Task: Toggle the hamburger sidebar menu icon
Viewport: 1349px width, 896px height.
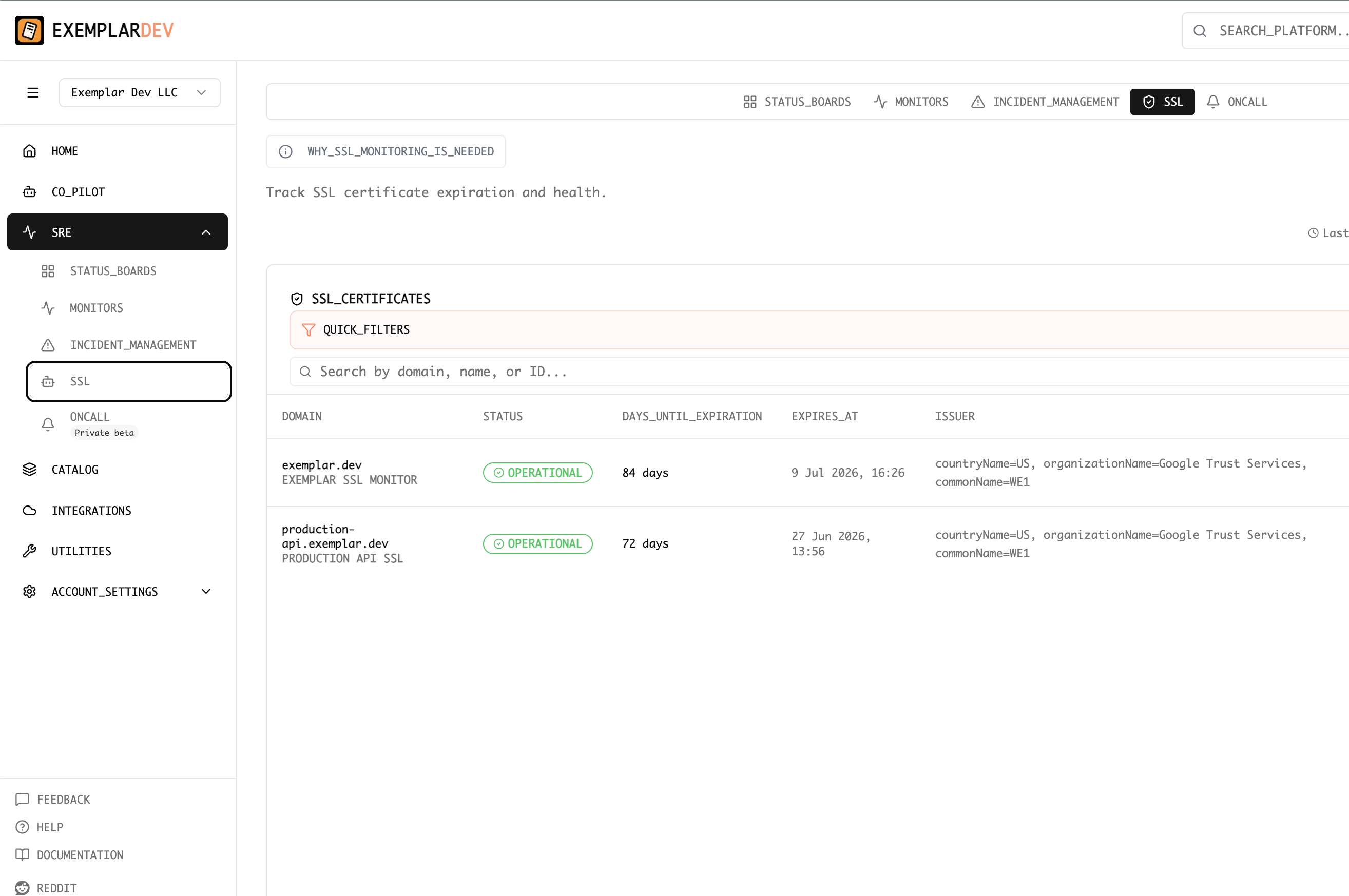Action: [x=33, y=92]
